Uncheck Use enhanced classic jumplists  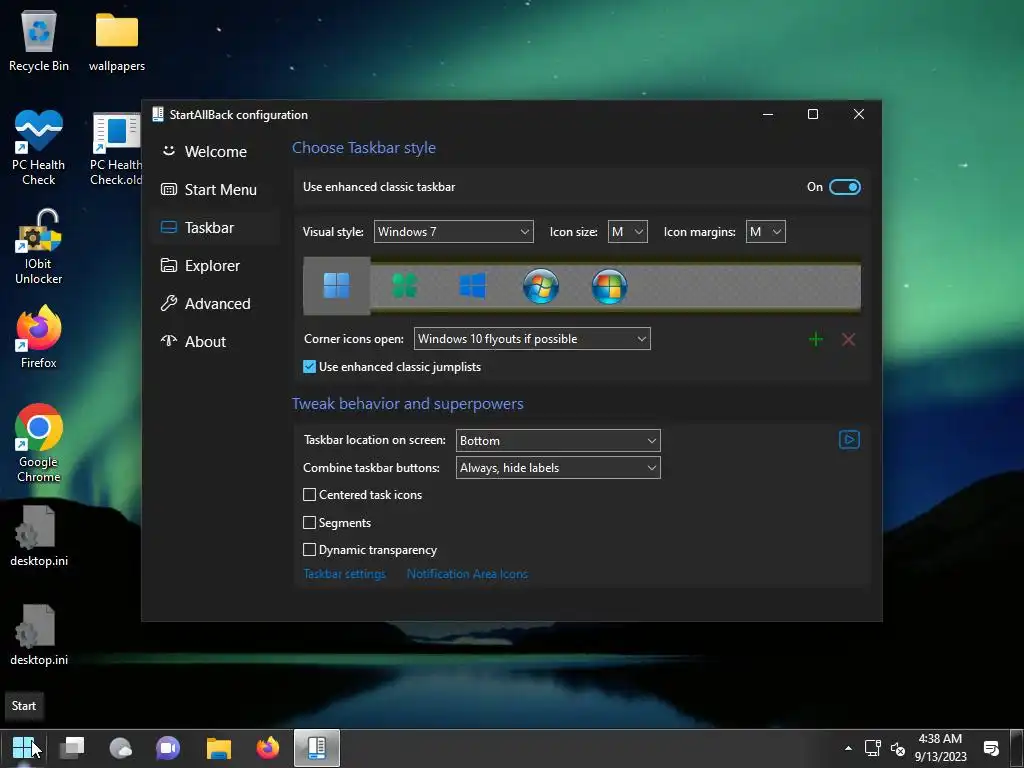click(x=310, y=367)
